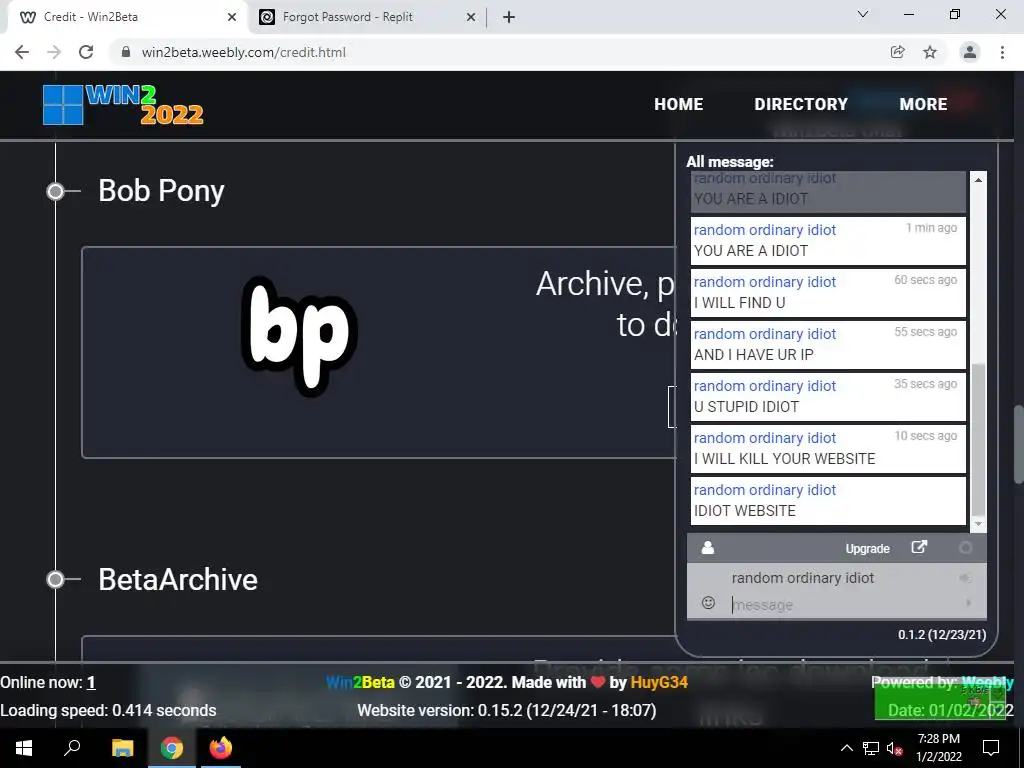Click Website version 0.15.2 text
The height and width of the screenshot is (768, 1024).
[507, 711]
